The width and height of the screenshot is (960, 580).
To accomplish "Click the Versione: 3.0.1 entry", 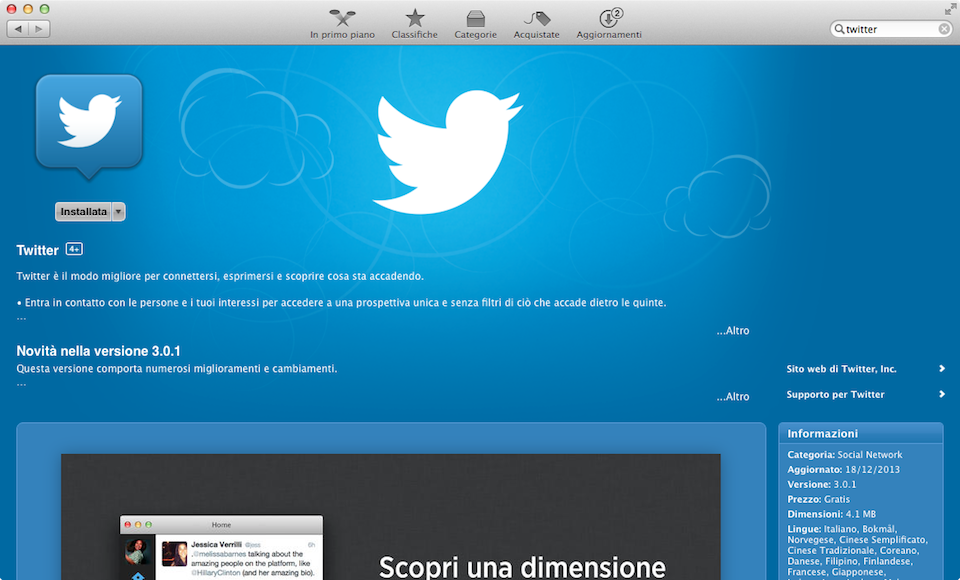I will click(822, 484).
